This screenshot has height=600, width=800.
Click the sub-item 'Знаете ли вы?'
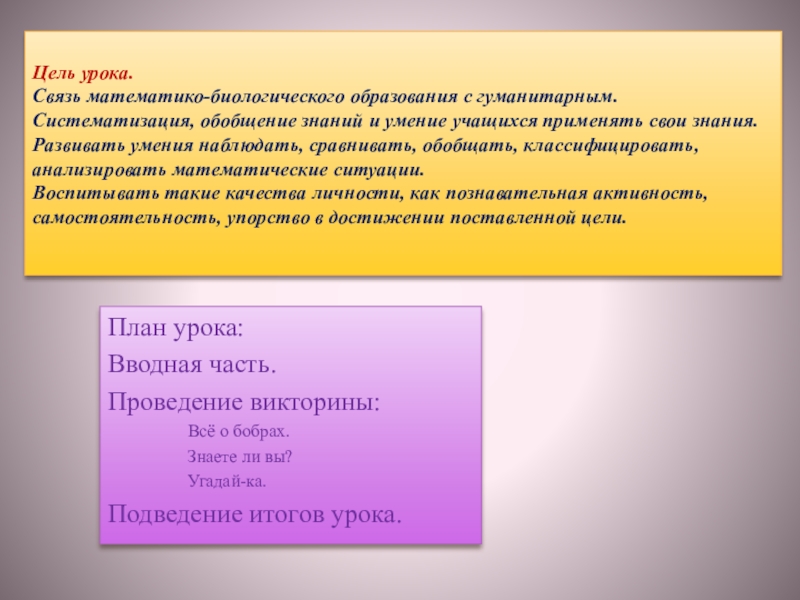[239, 456]
